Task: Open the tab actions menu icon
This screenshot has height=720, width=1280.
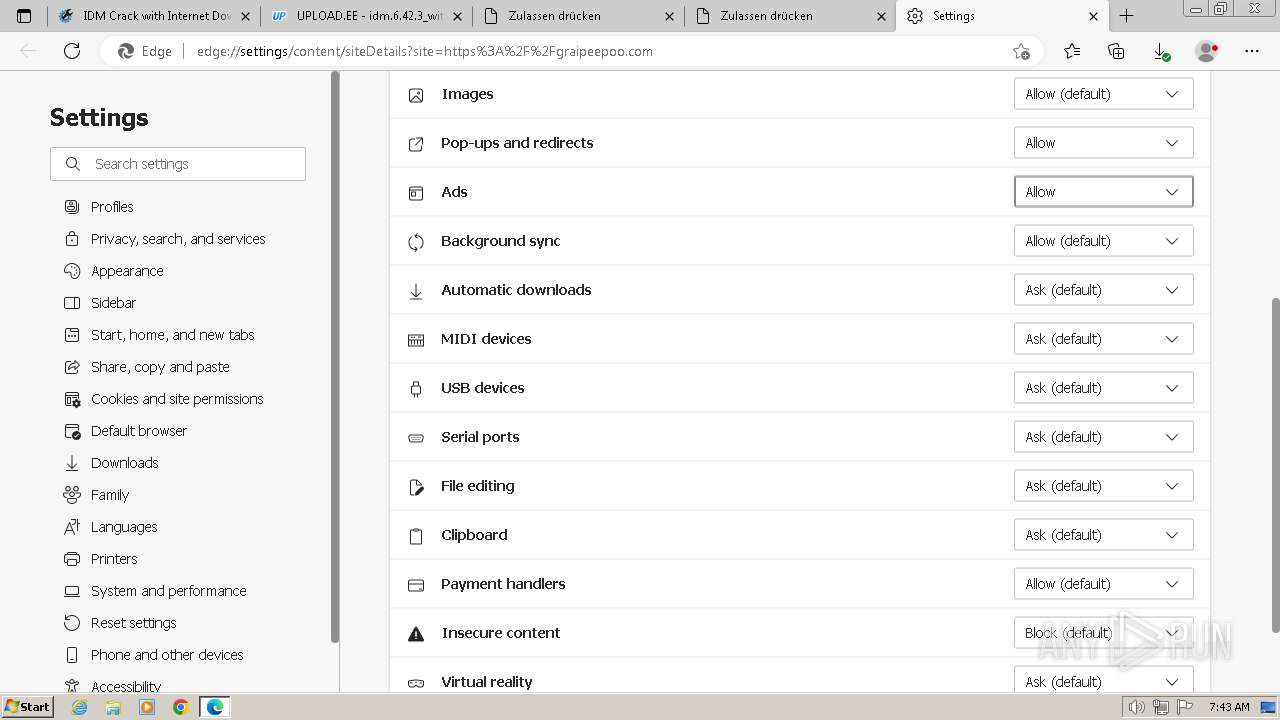Action: tap(24, 16)
